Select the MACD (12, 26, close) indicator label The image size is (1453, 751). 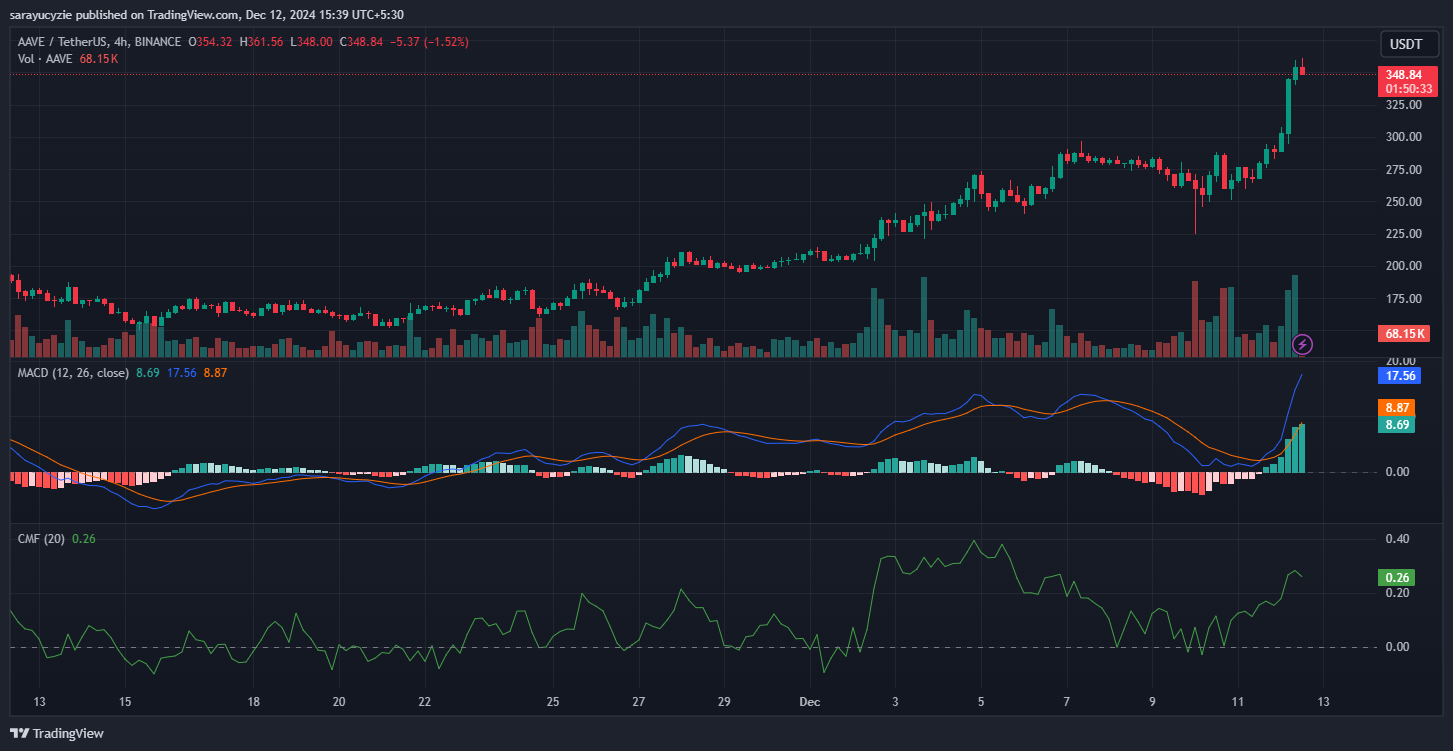(71, 372)
